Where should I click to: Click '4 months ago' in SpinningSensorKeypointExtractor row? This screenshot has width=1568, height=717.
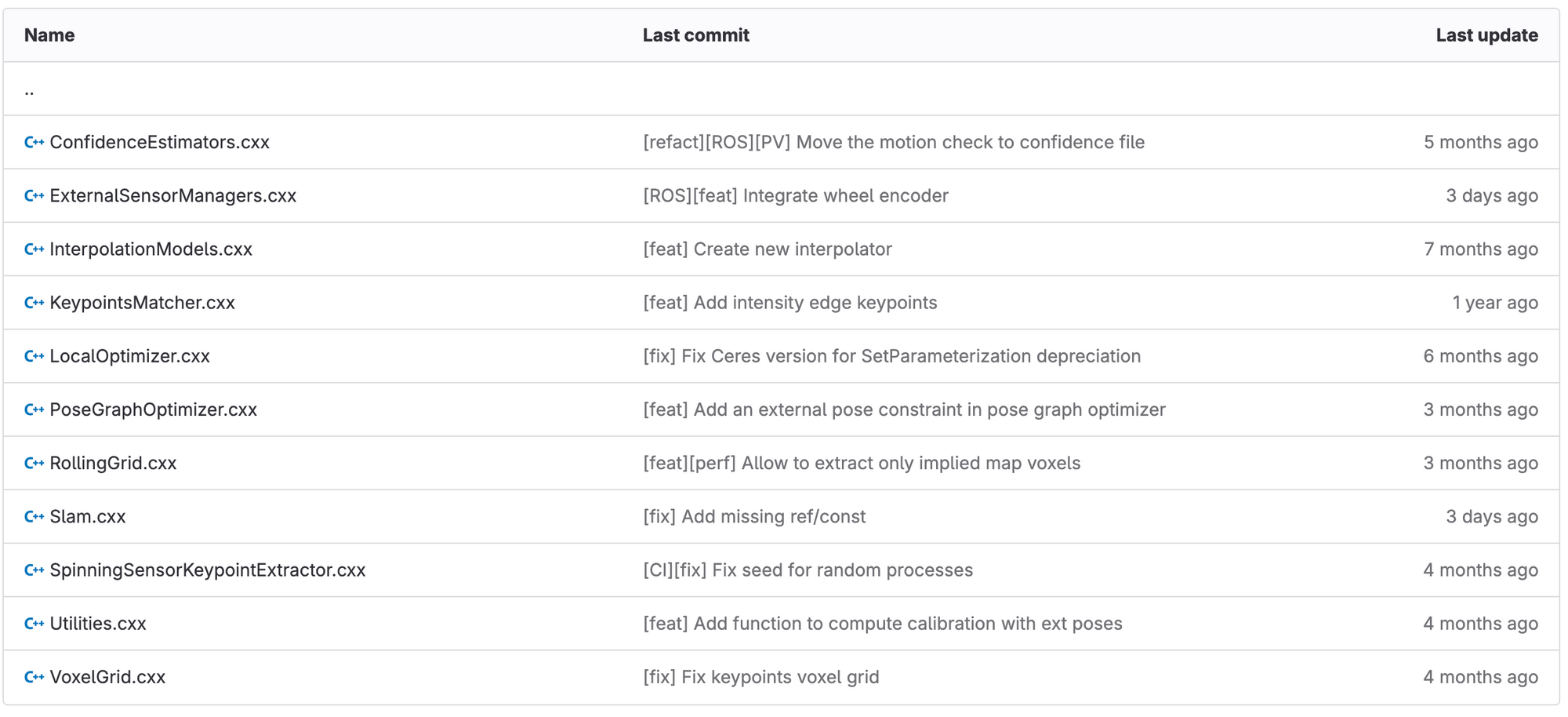[1481, 570]
